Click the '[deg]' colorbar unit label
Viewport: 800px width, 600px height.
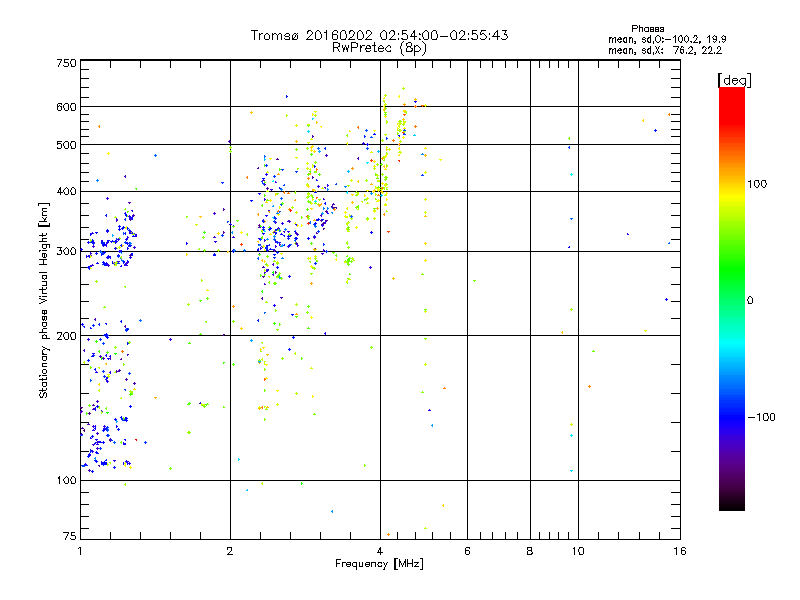click(734, 80)
